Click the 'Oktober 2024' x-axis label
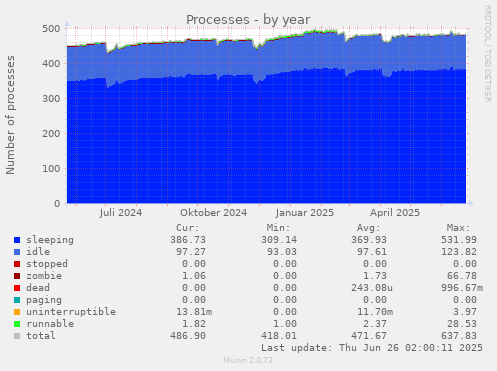 tap(214, 213)
